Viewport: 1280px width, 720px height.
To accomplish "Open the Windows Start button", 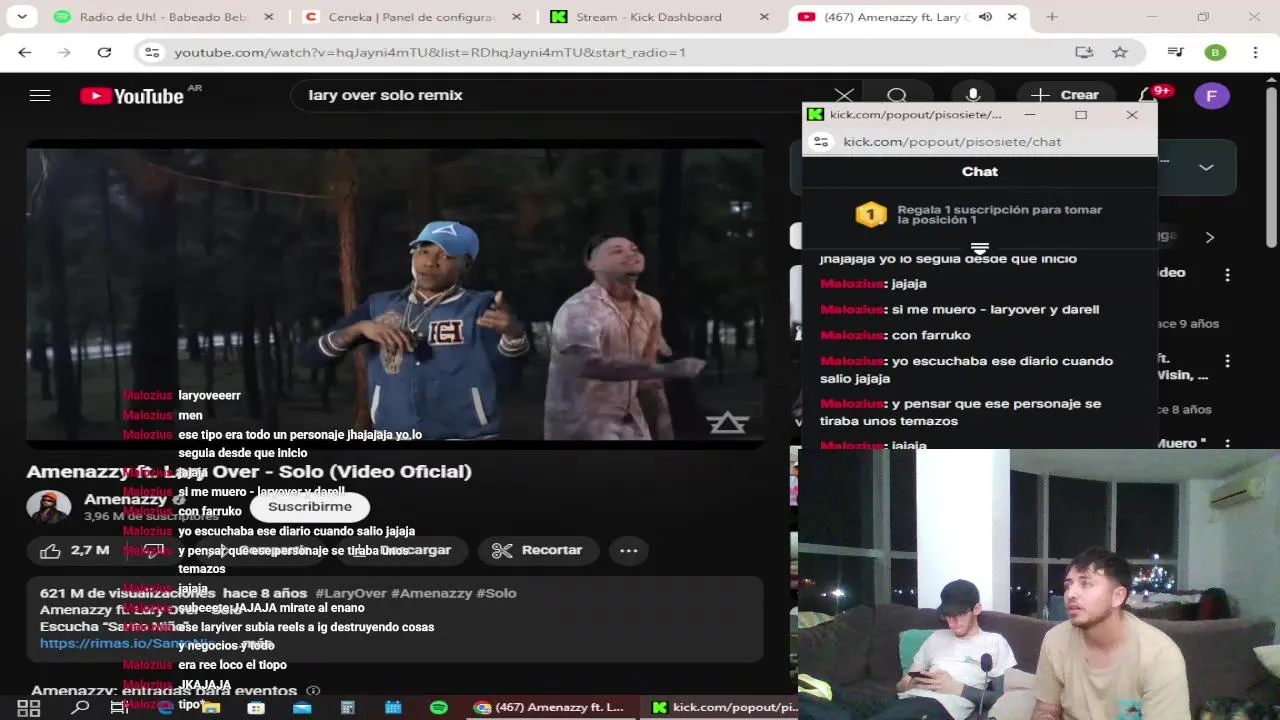I will (x=28, y=708).
